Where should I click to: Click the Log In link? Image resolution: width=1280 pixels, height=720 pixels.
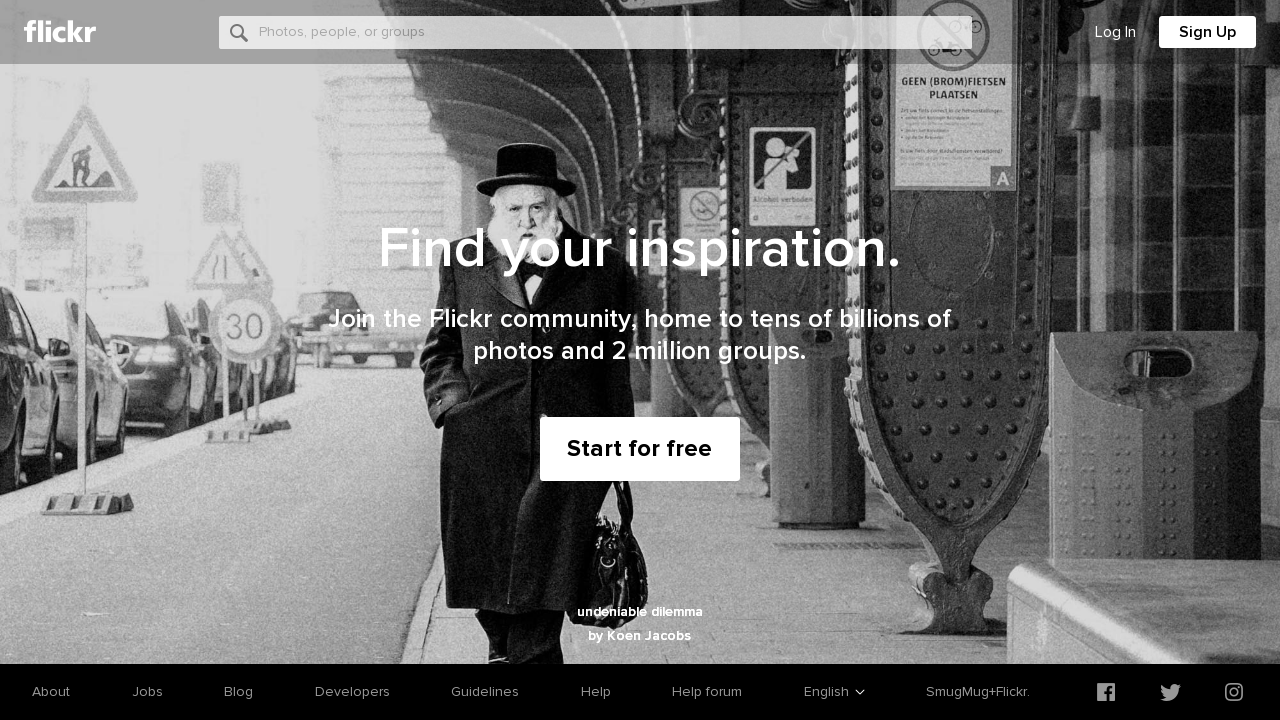(x=1115, y=32)
